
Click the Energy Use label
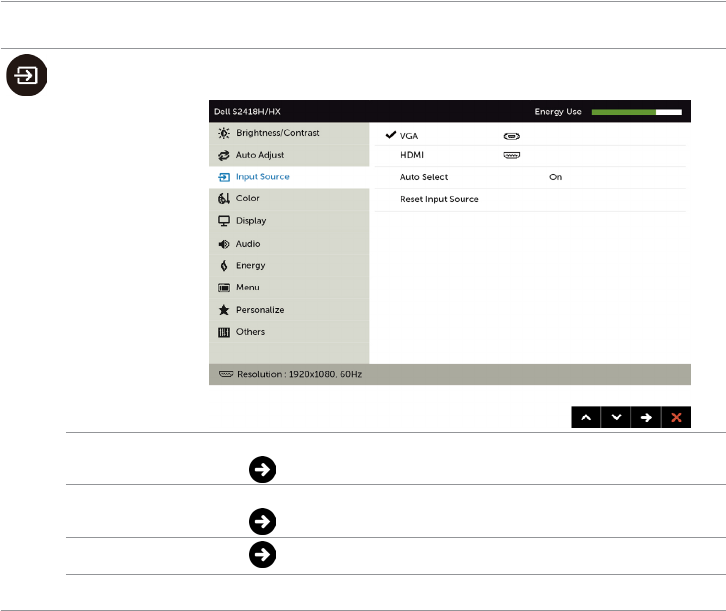coord(558,112)
